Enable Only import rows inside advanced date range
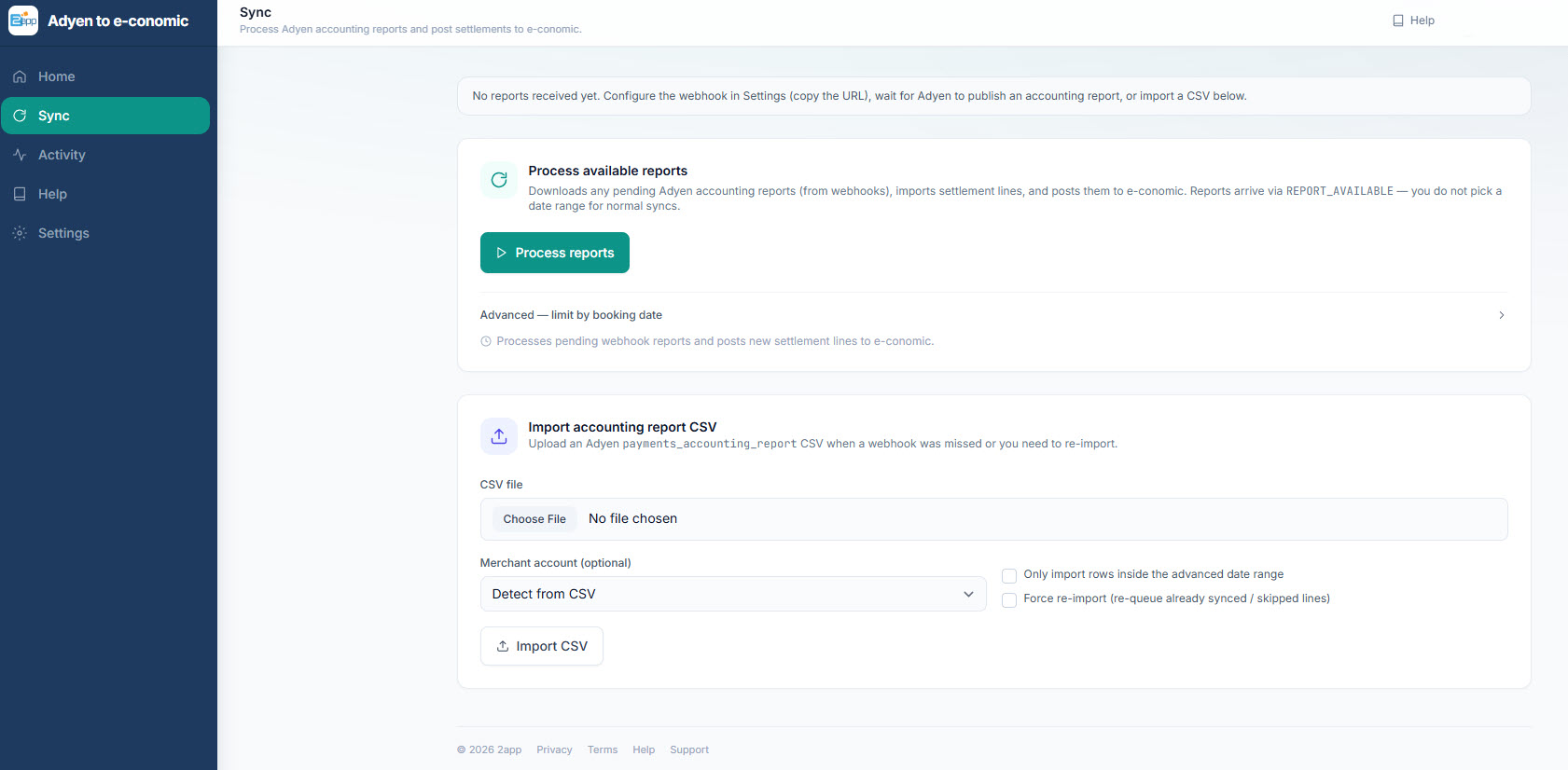 tap(1009, 575)
